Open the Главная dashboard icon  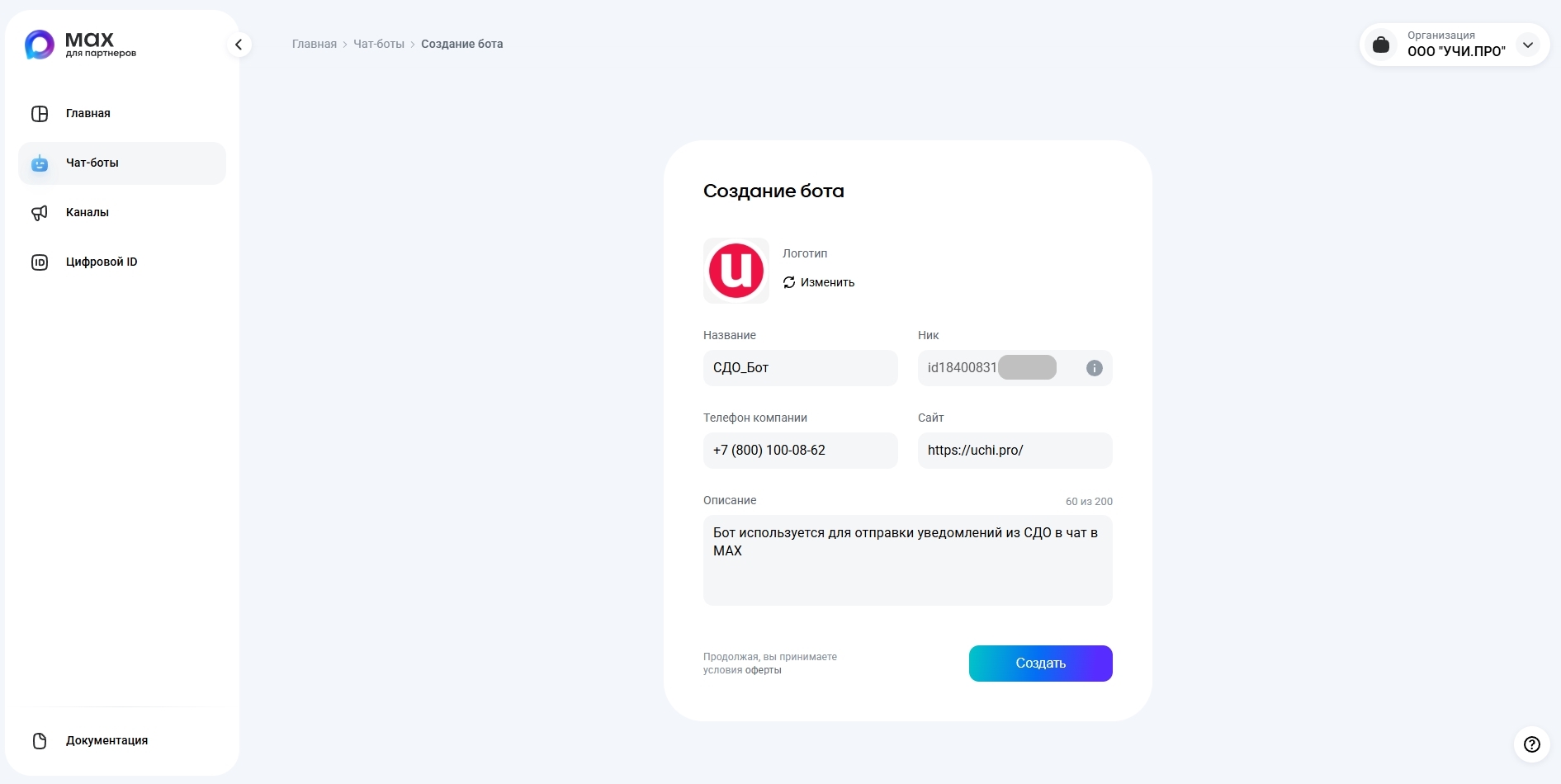tap(40, 113)
